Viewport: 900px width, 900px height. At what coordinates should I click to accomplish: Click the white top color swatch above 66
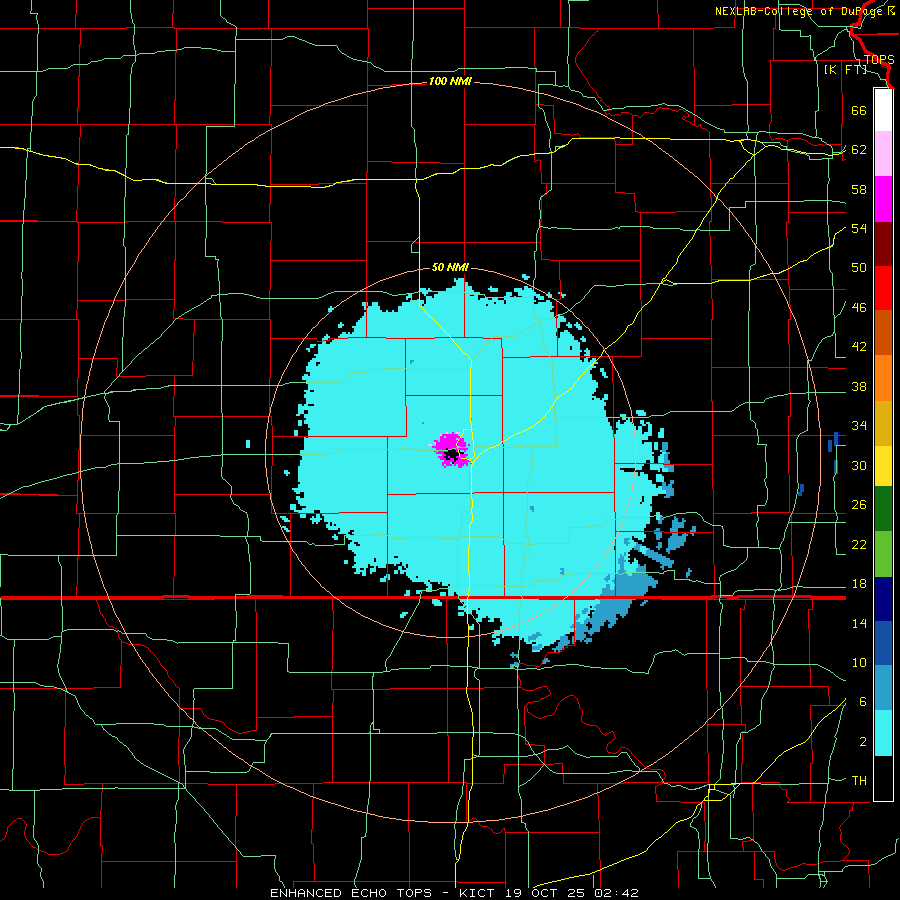[883, 110]
